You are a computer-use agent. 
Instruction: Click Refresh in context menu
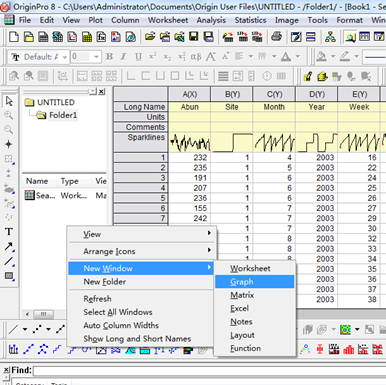coord(141,299)
